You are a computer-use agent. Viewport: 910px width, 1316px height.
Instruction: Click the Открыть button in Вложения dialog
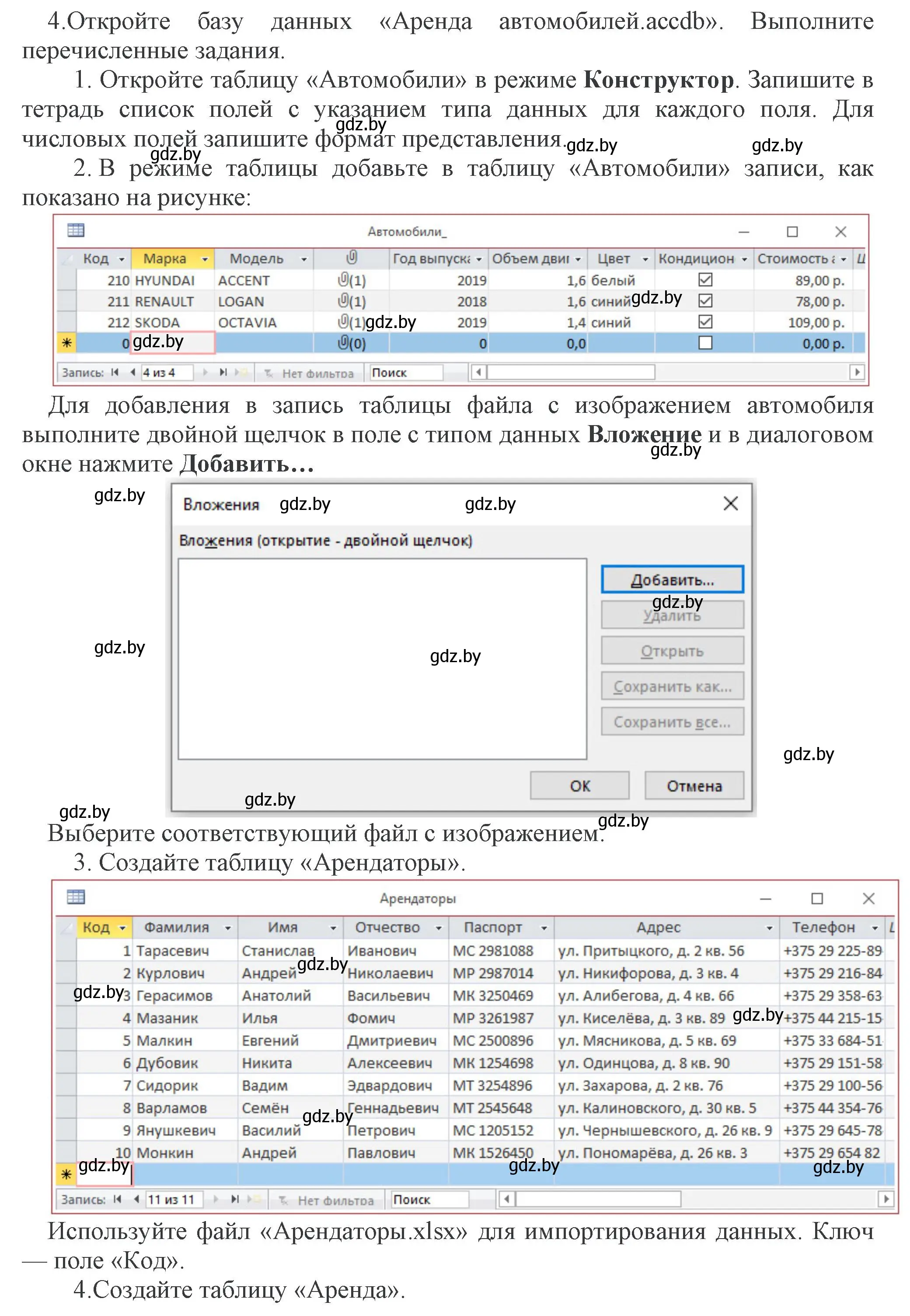click(672, 651)
